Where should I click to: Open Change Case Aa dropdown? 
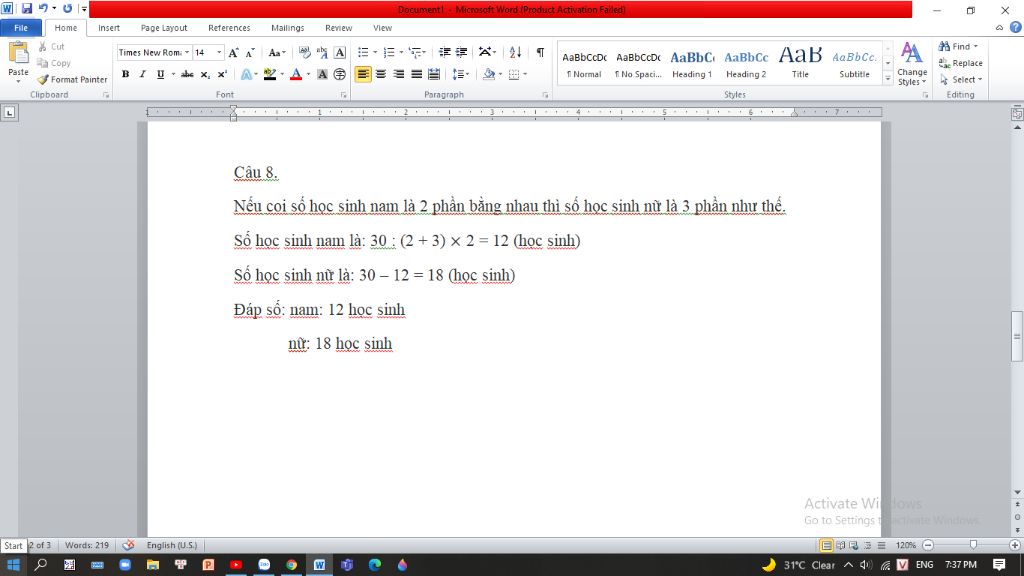277,52
